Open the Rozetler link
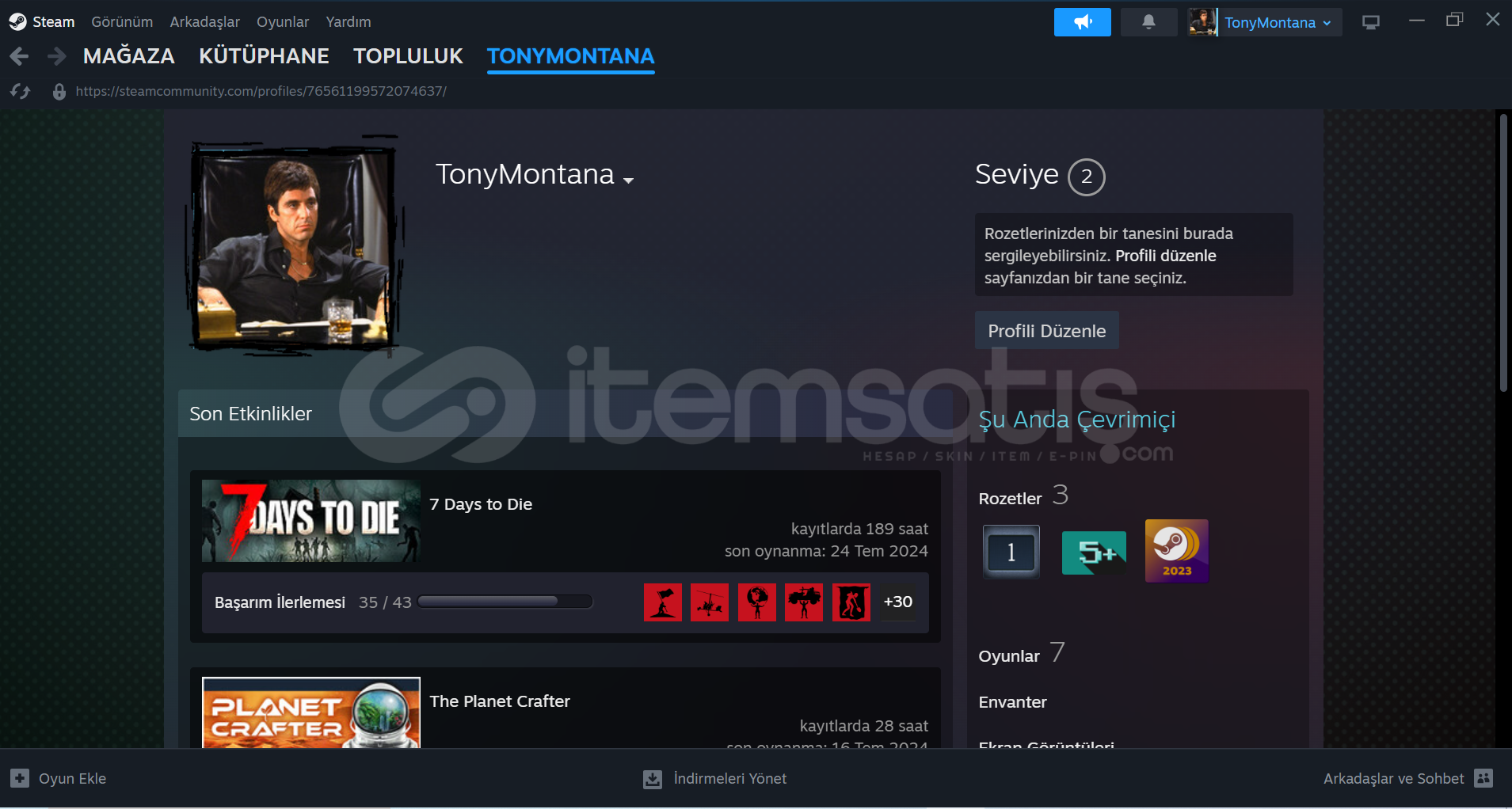This screenshot has height=809, width=1512. point(1010,499)
